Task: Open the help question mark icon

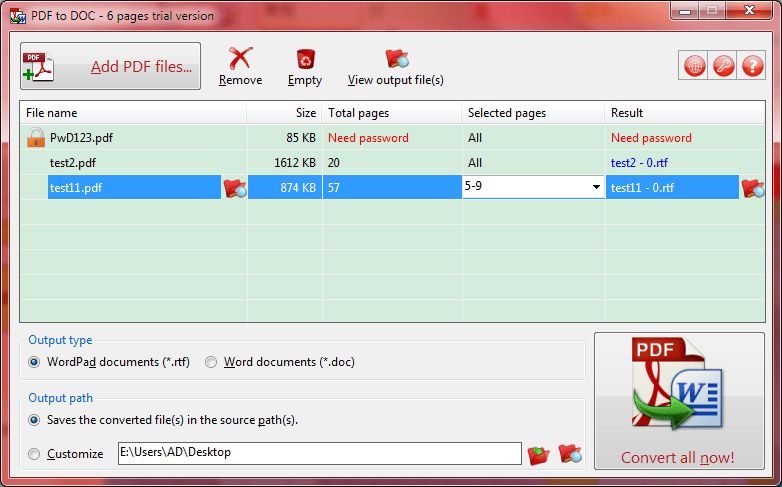Action: (x=752, y=66)
